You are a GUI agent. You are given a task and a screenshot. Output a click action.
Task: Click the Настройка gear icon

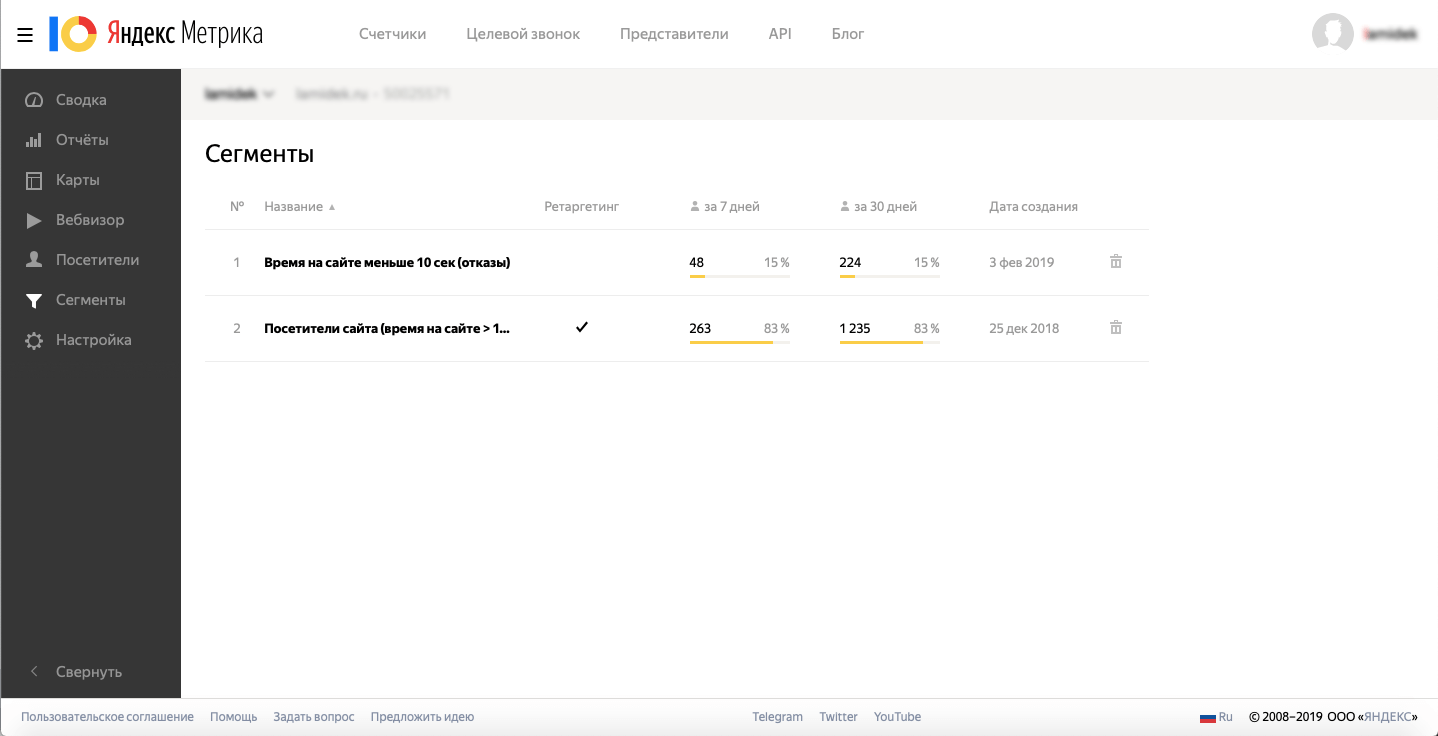click(34, 340)
